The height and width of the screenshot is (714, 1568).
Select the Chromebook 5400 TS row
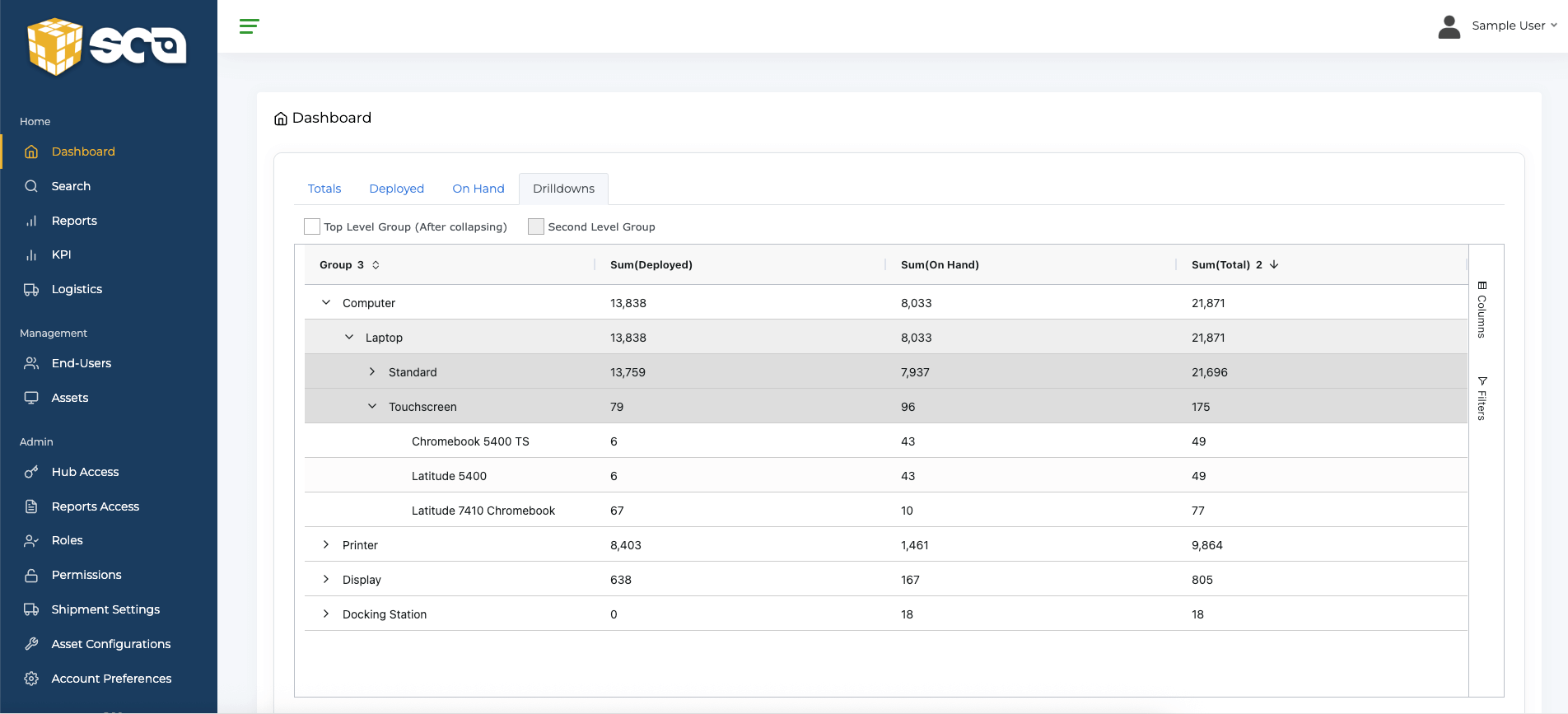(886, 441)
